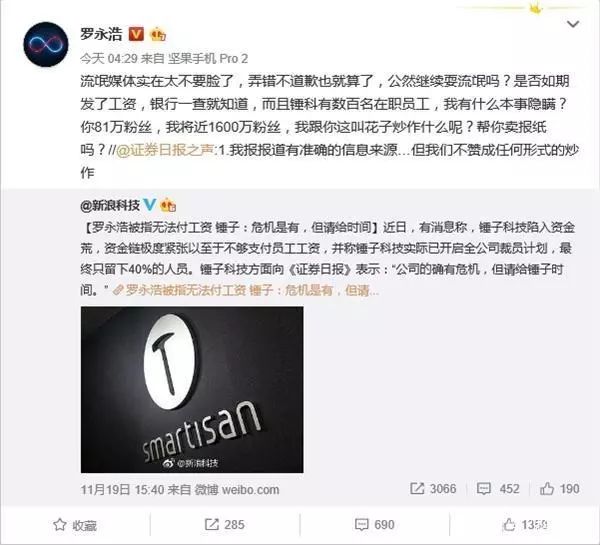Click the membership badge next to 罗永浩
600x545 pixels.
point(158,34)
